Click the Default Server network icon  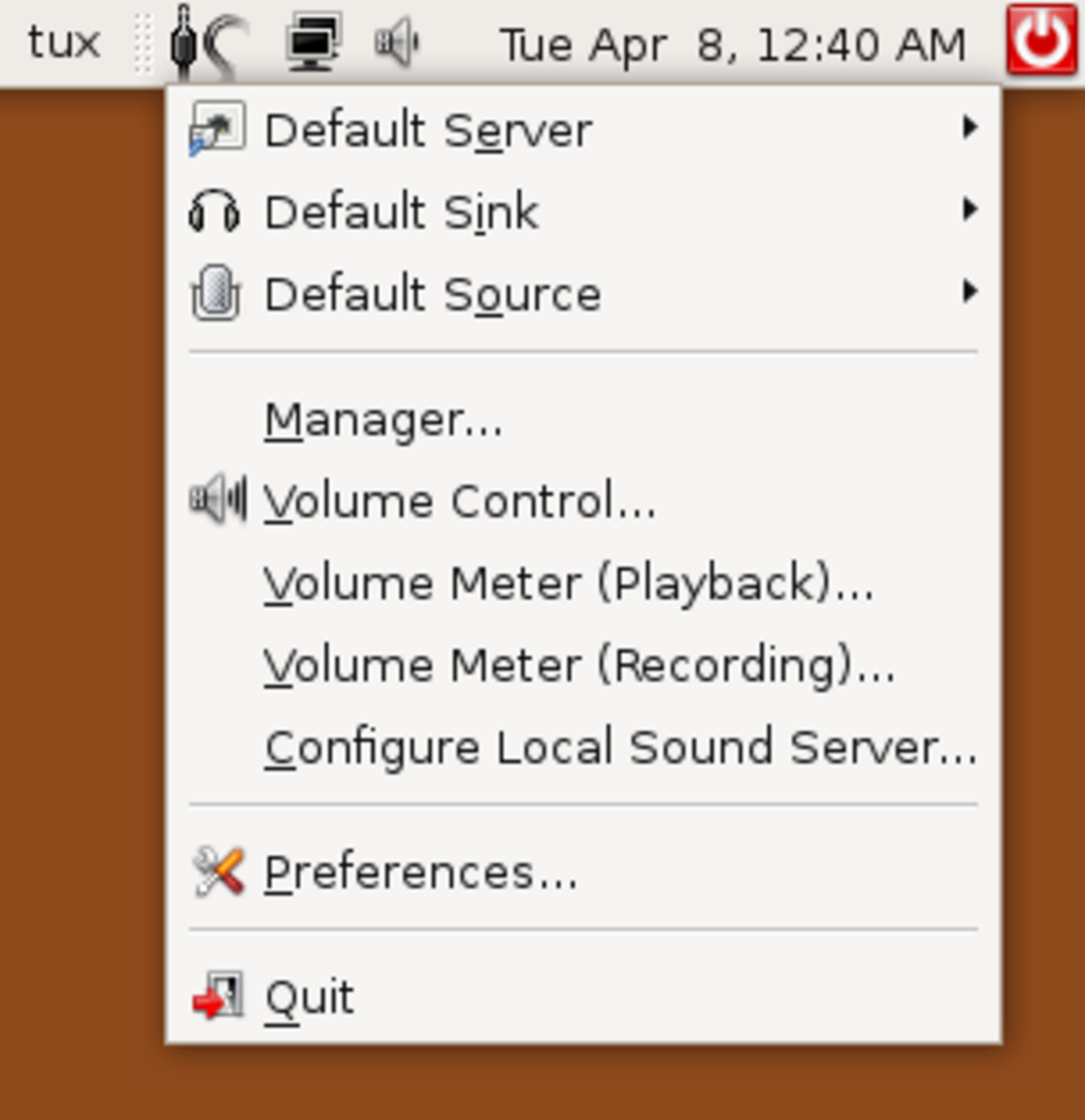pos(216,129)
